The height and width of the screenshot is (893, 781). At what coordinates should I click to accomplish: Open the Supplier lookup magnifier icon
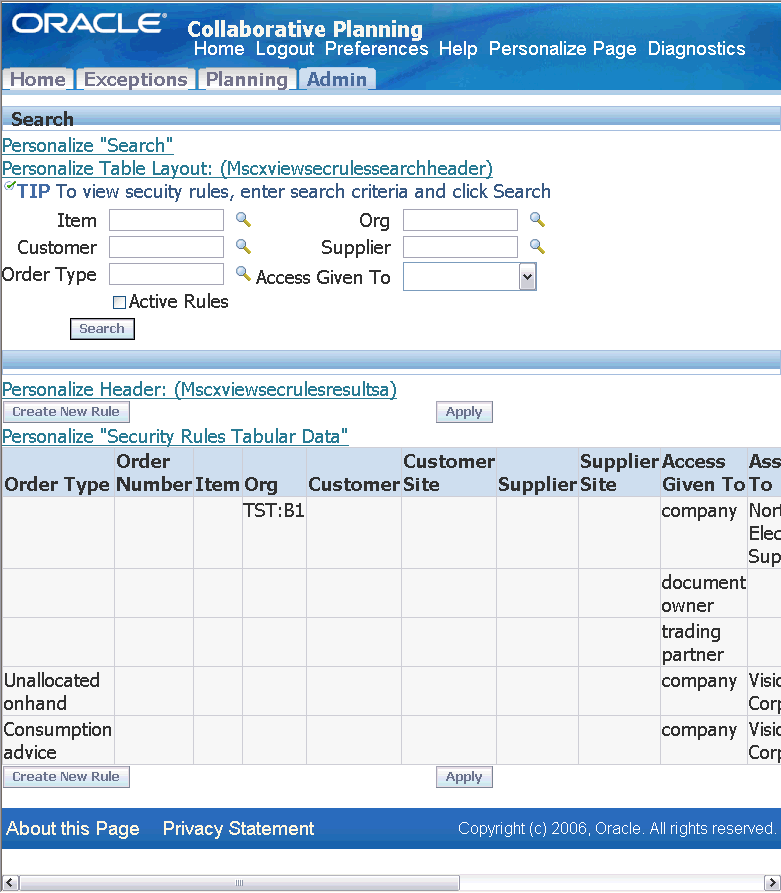(537, 246)
